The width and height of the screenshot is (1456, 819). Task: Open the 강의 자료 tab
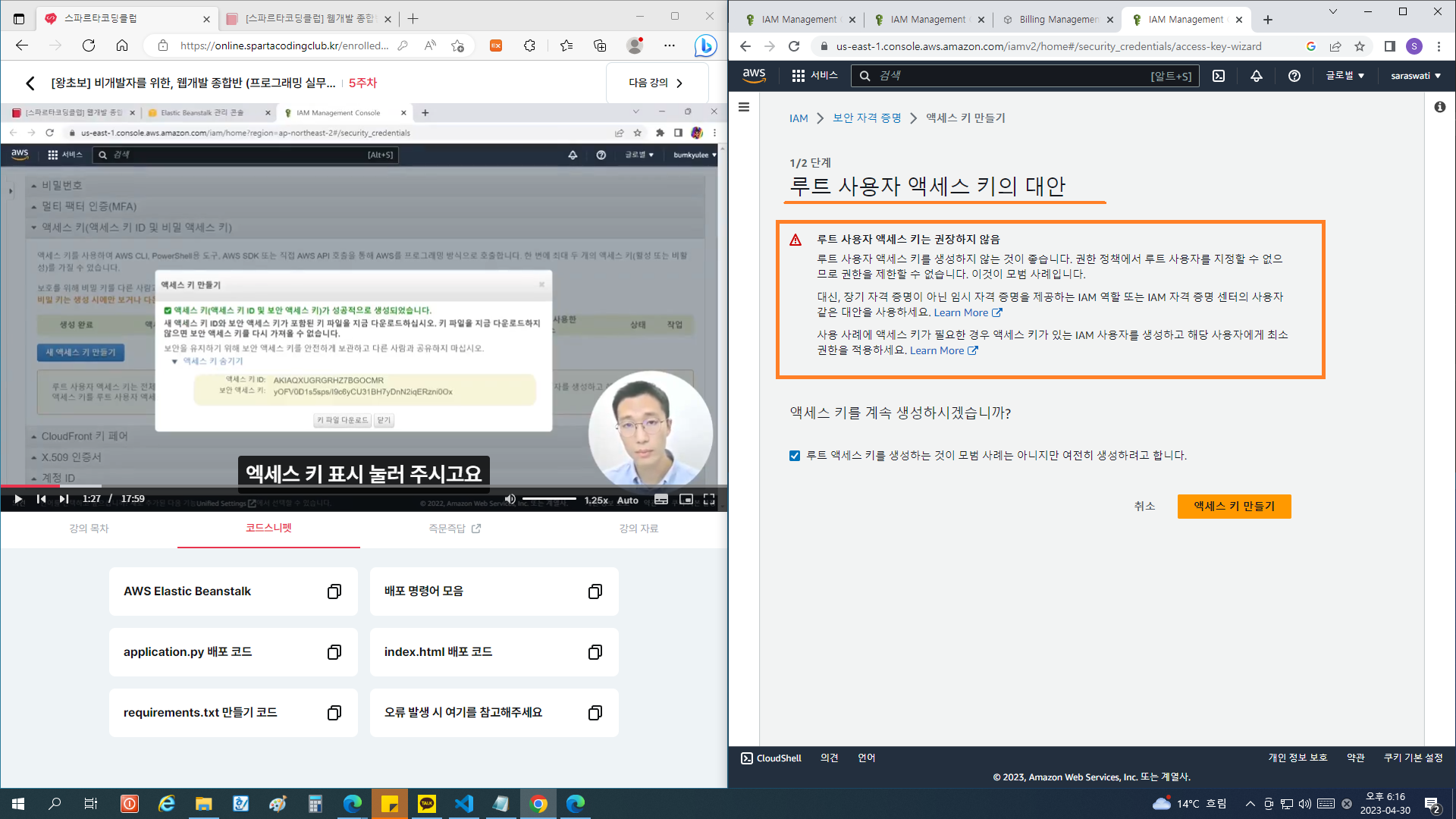tap(639, 529)
